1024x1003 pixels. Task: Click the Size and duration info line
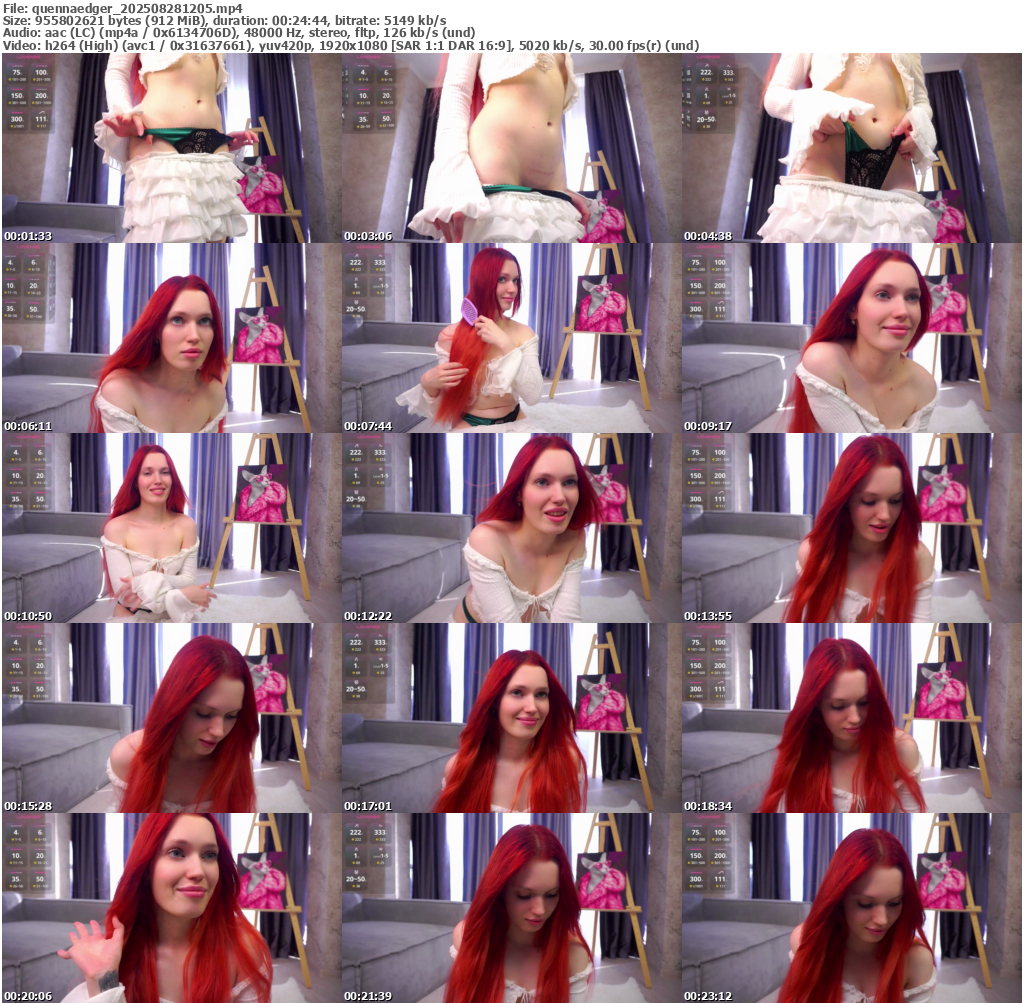coord(225,20)
